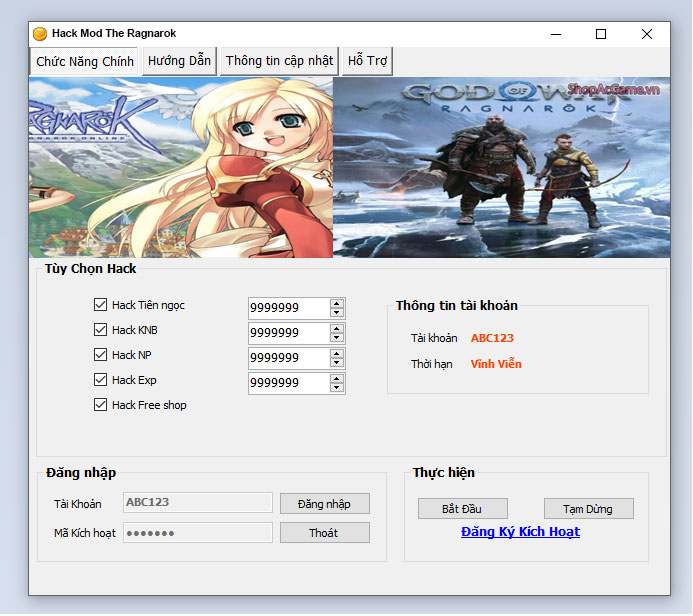Click the Thoát button

325,533
